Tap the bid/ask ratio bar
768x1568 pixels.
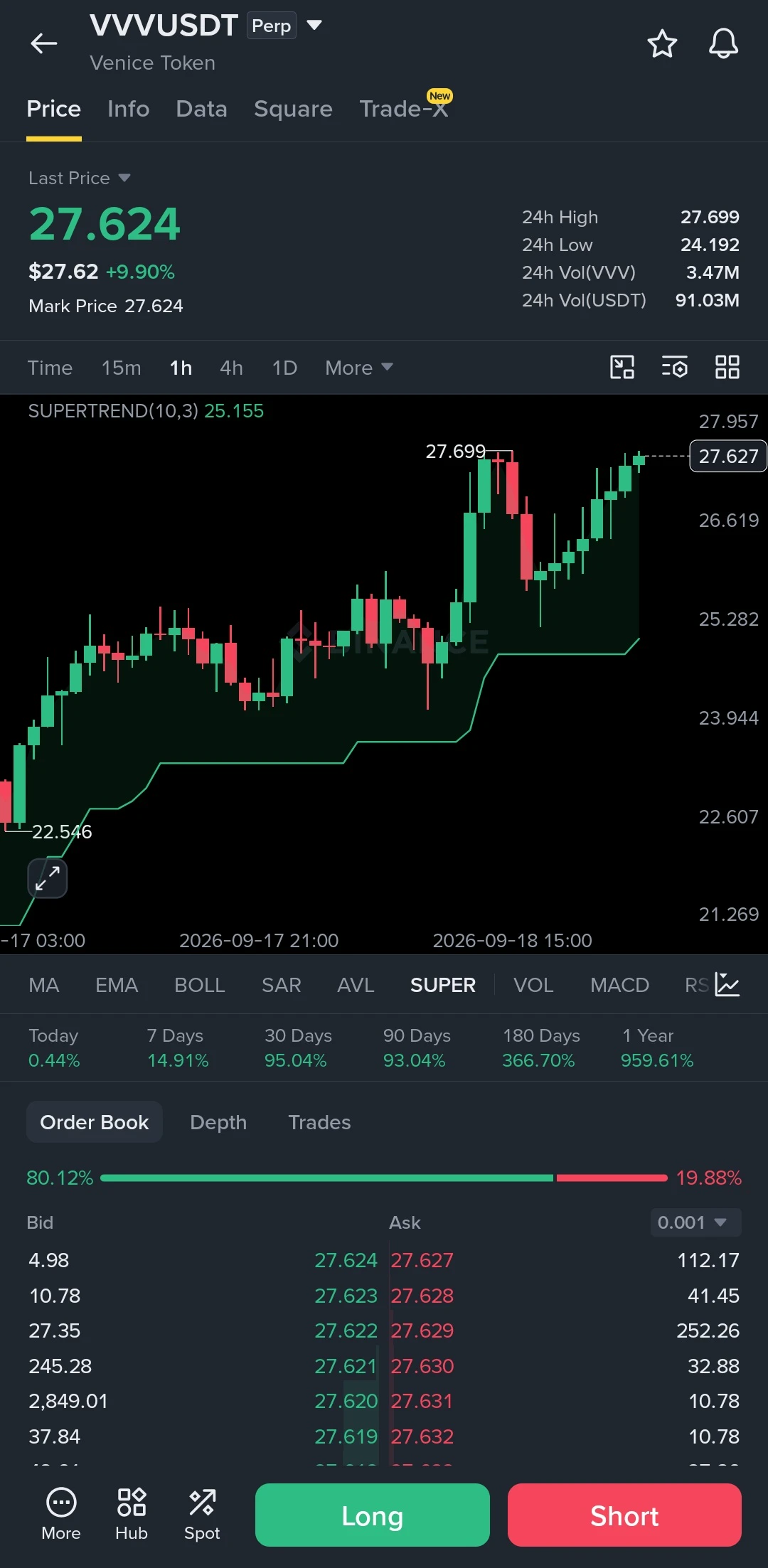[x=384, y=1178]
